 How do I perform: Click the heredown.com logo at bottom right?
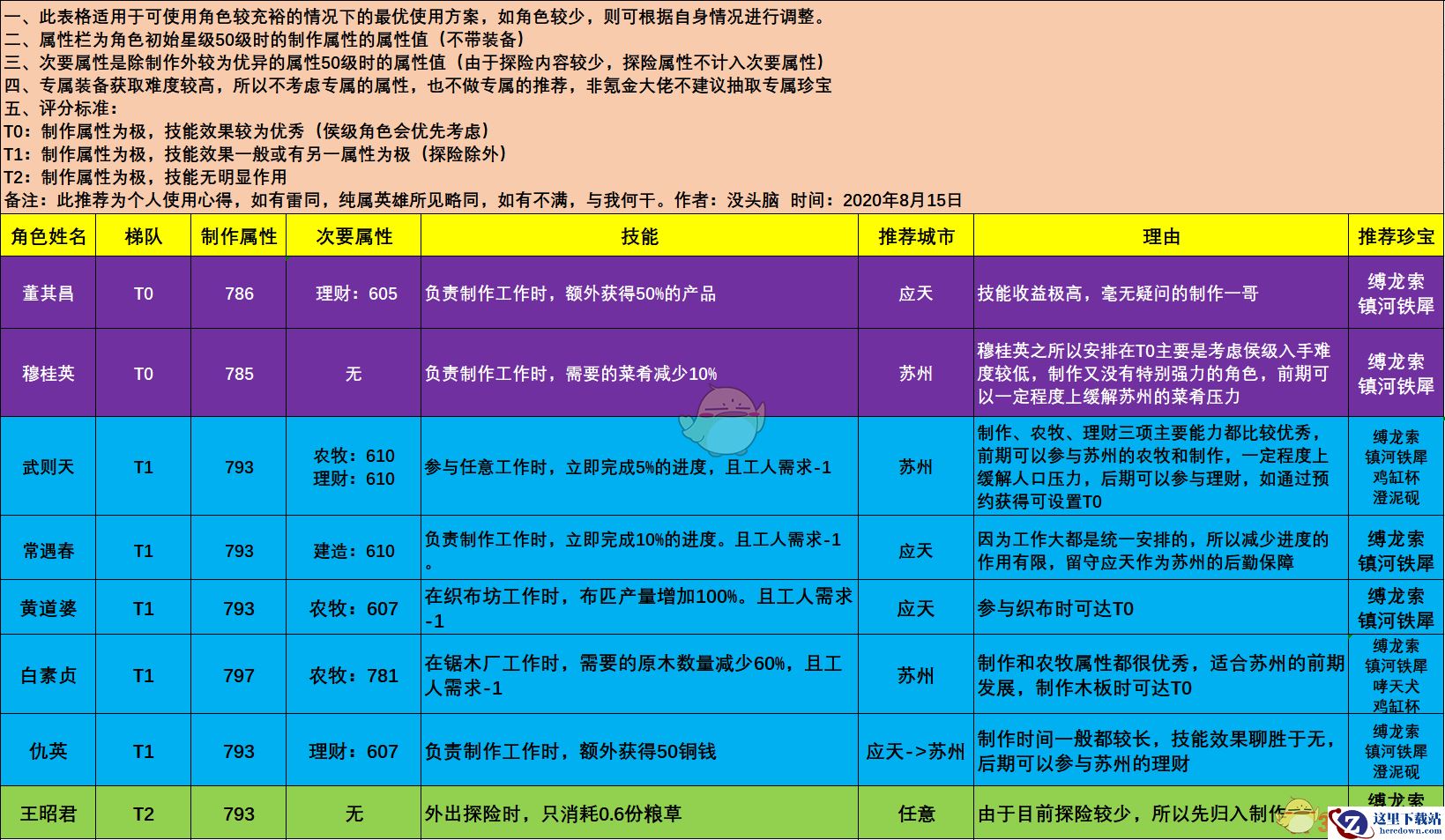click(x=1384, y=821)
